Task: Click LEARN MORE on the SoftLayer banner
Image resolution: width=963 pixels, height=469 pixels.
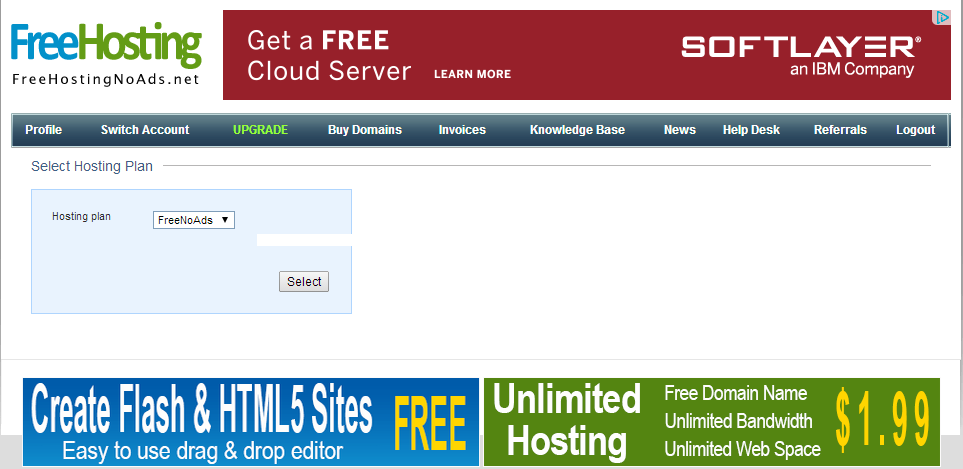Action: (x=472, y=74)
